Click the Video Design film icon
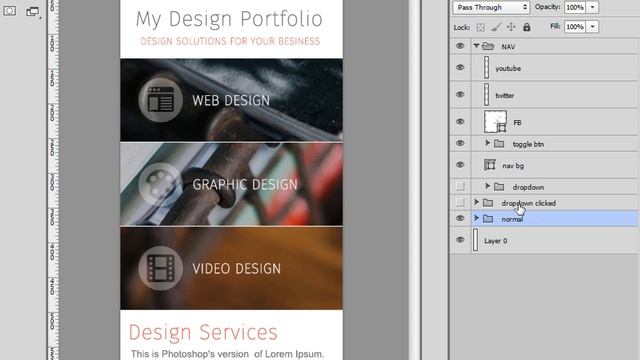Viewport: 640px width, 360px height. tap(160, 268)
